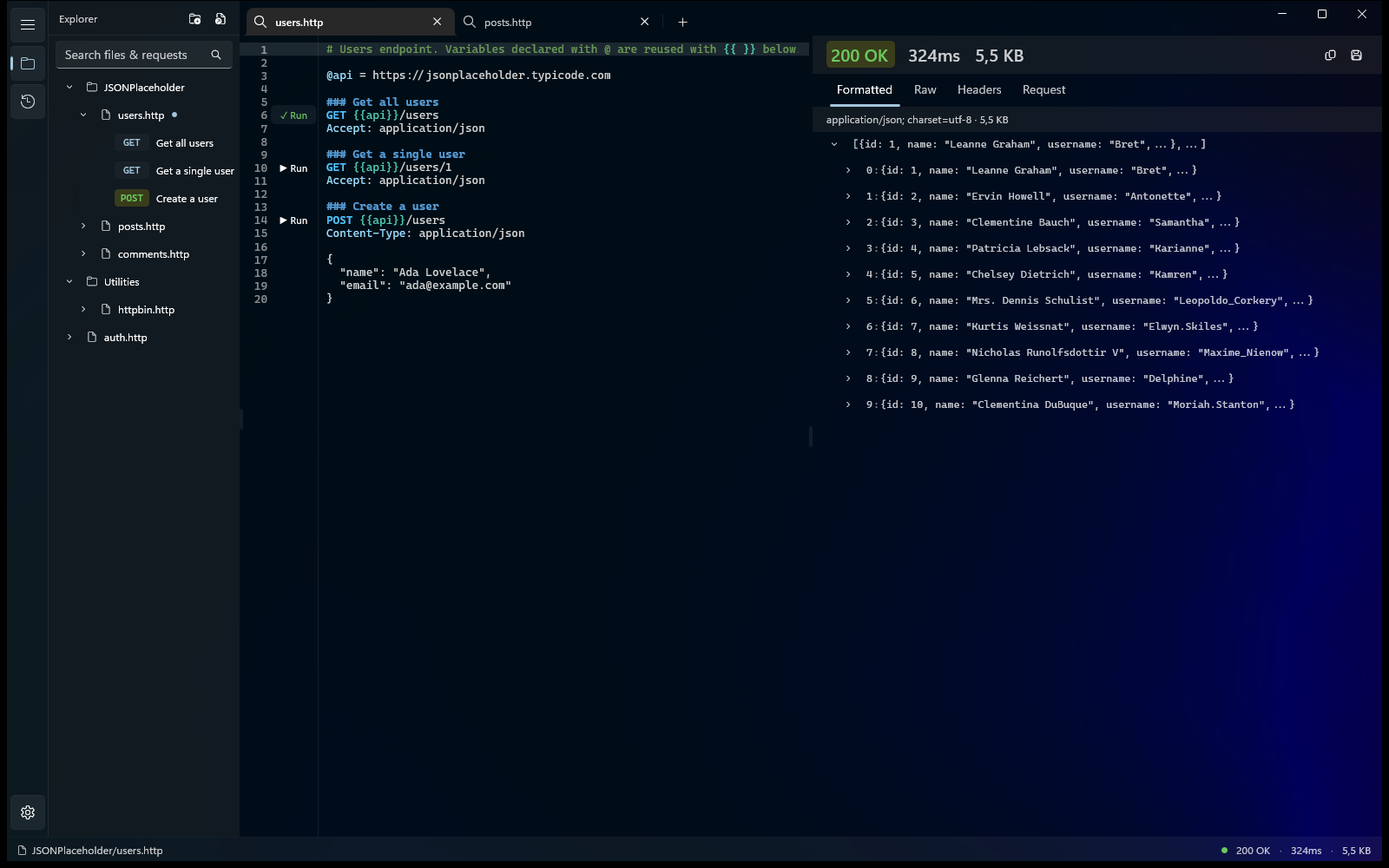The width and height of the screenshot is (1389, 868).
Task: Click response row 7 Nicholas Runolfsdottir V
Action: [1092, 352]
